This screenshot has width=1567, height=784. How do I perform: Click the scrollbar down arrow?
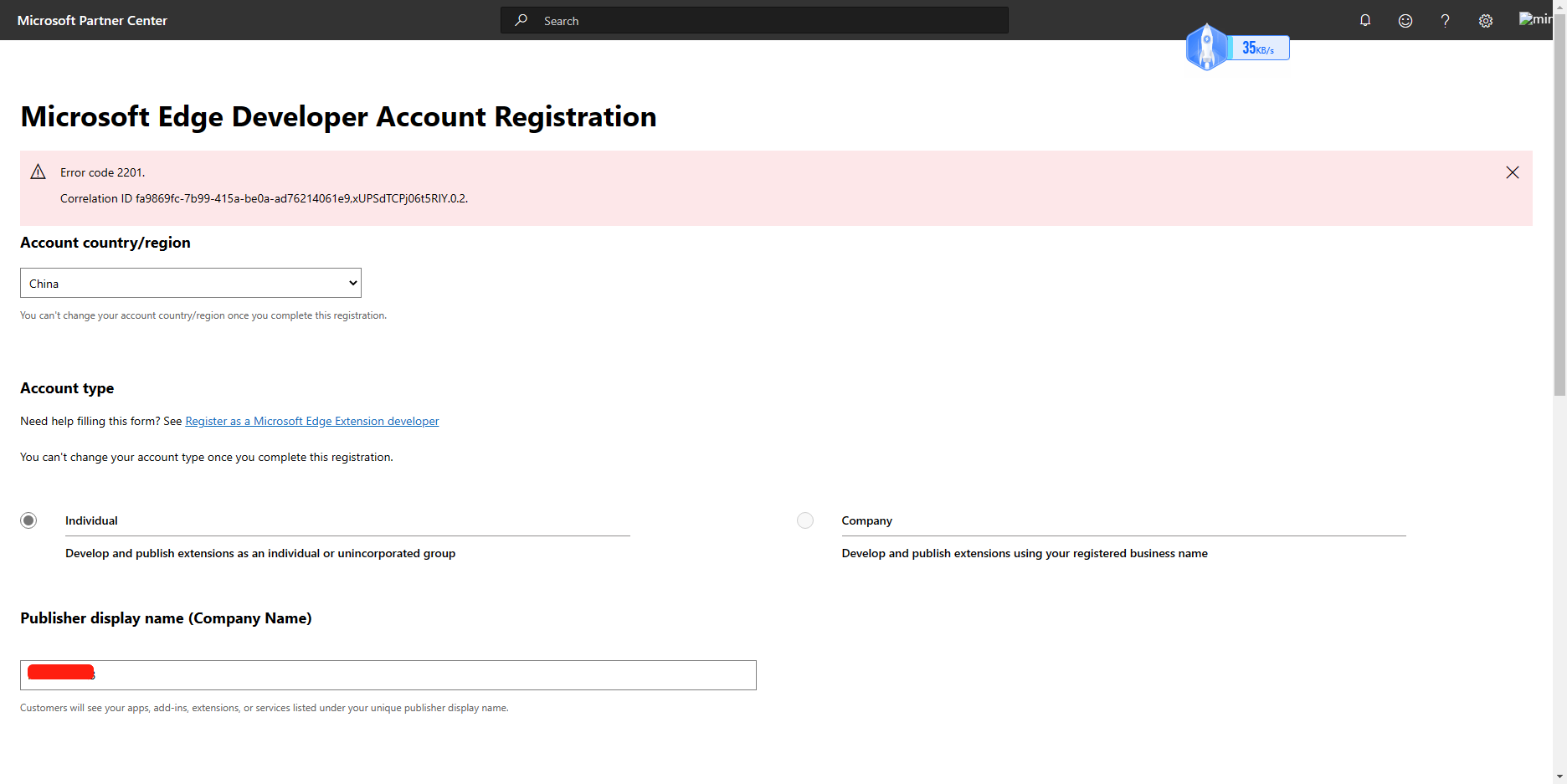pyautogui.click(x=1559, y=776)
